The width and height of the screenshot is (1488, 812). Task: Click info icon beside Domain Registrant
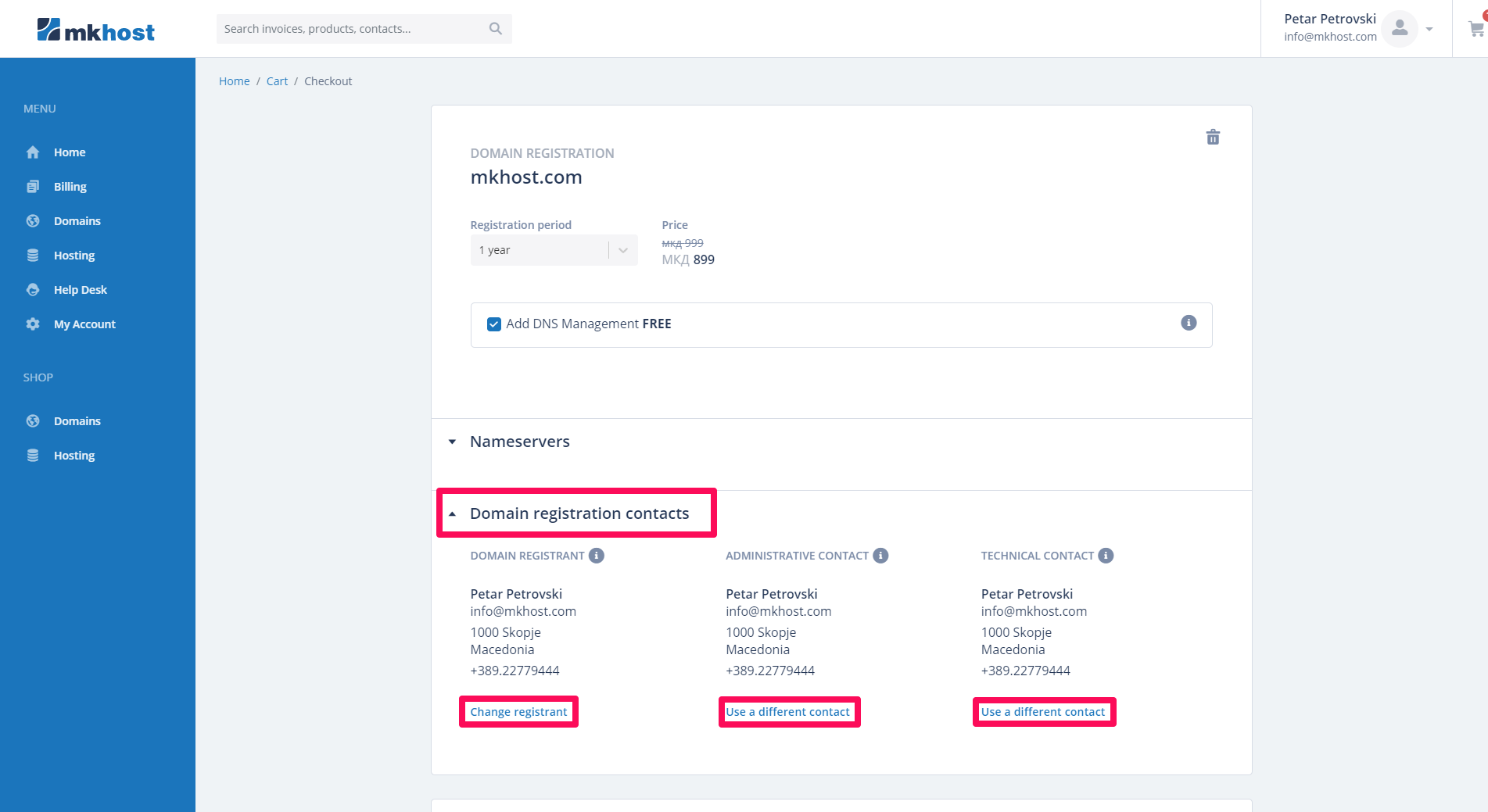click(597, 556)
